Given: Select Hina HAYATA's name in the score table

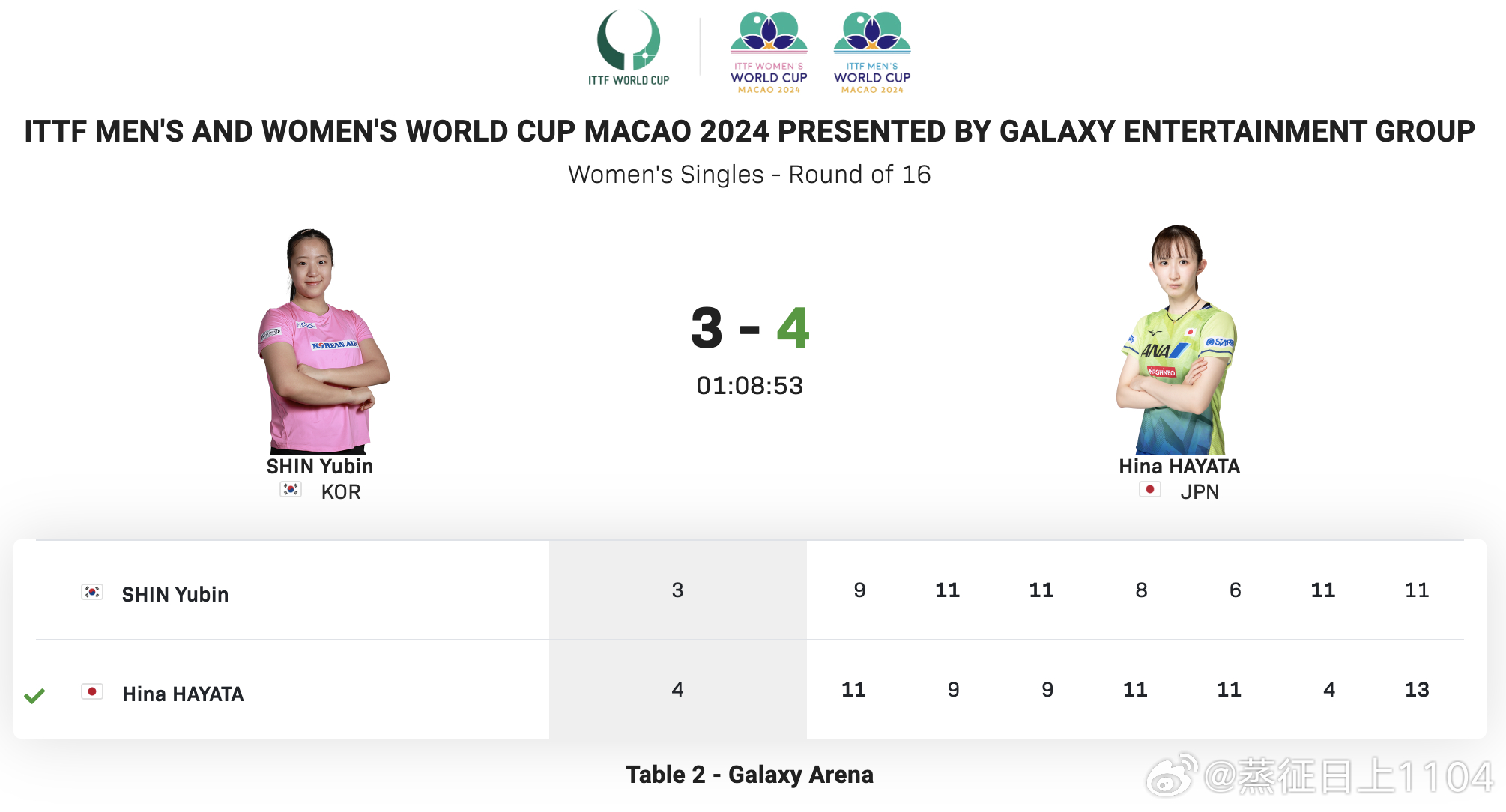Looking at the screenshot, I should point(183,694).
